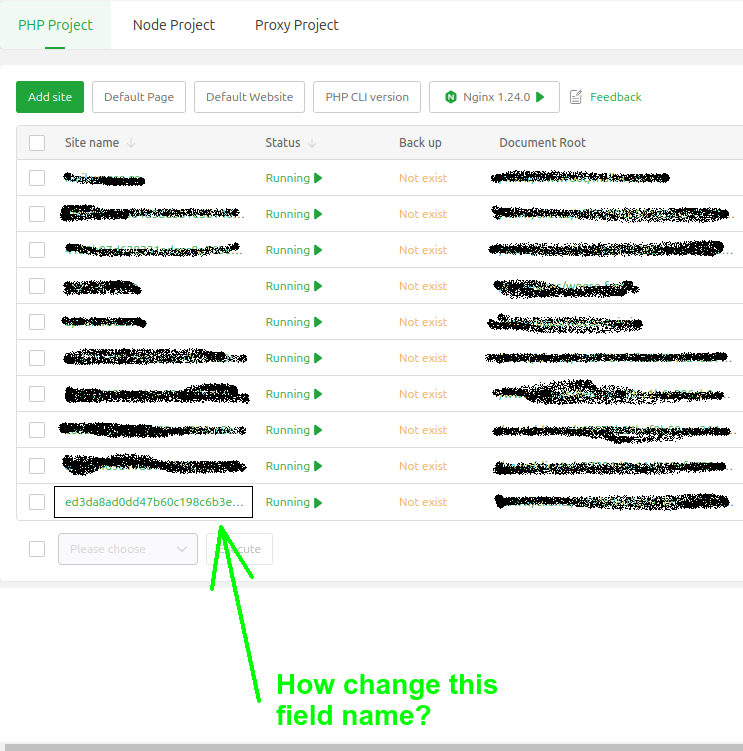Open the Proxy Project tab
The width and height of the screenshot is (743, 751).
pyautogui.click(x=297, y=25)
